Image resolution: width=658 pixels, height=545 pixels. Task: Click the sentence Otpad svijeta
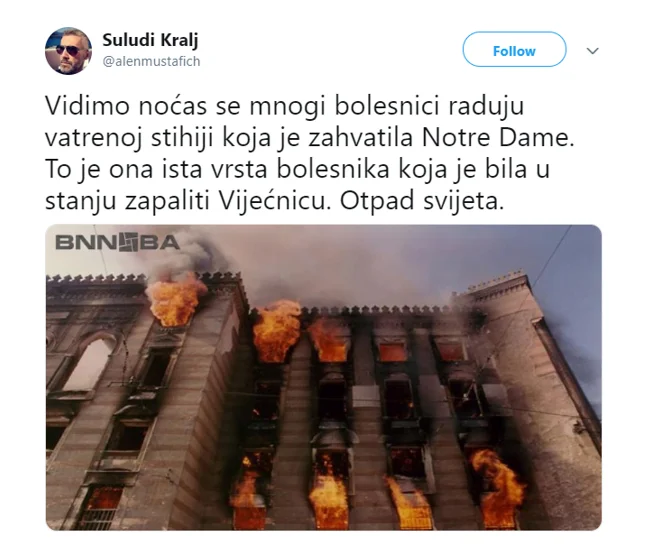[x=421, y=201]
